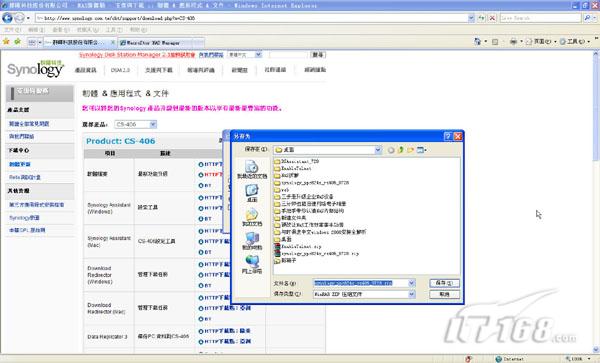Image resolution: width=600 pixels, height=363 pixels.
Task: Click the Up One Level icon in Save dialog
Action: 401,150
